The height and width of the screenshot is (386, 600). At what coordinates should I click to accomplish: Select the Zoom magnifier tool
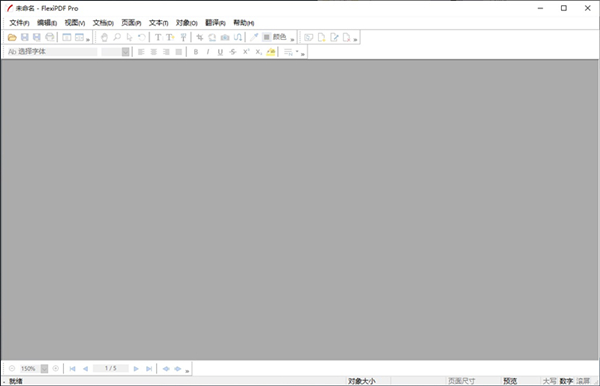click(117, 37)
